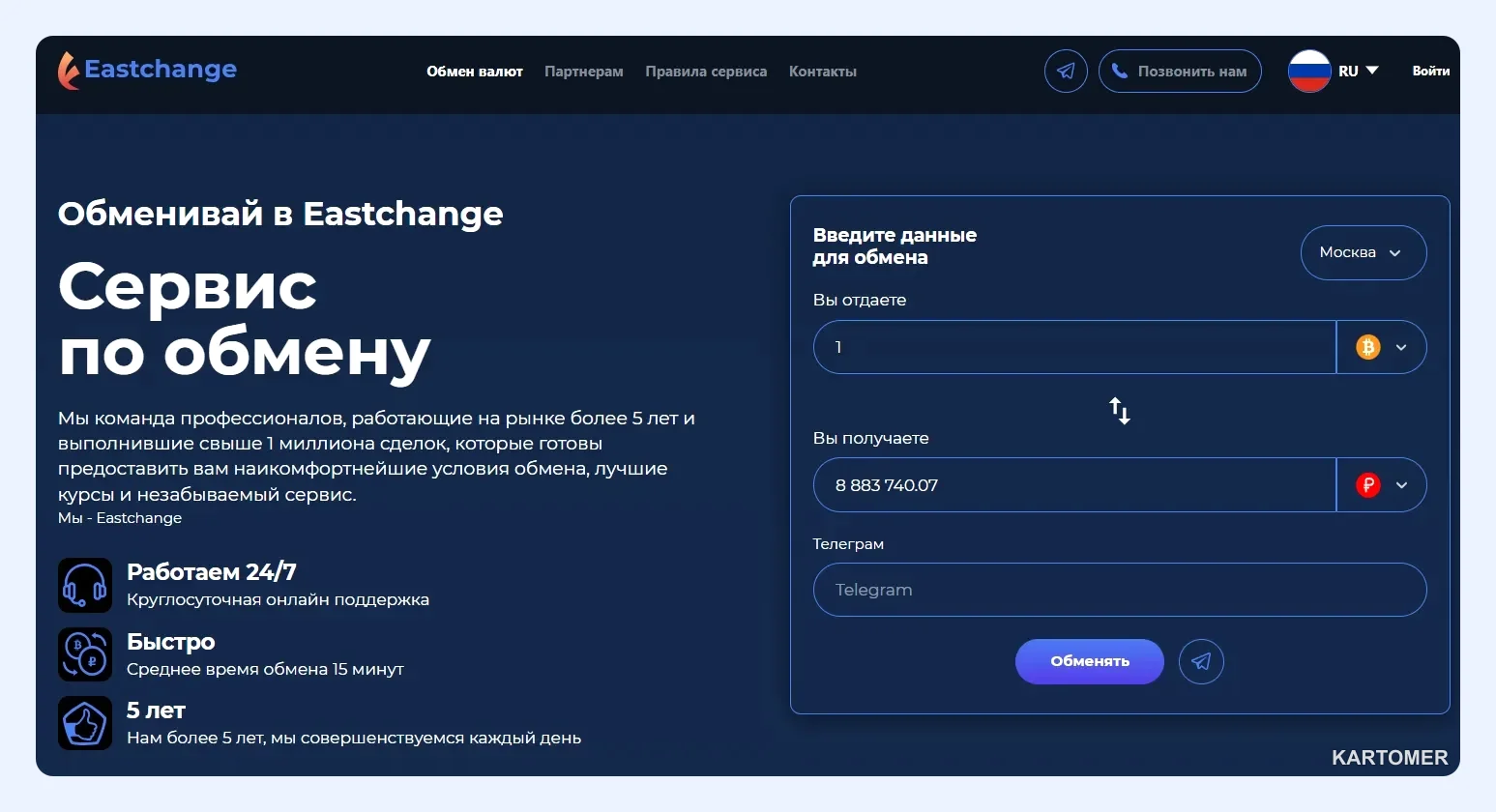Click the Russian flag language icon
Viewport: 1496px width, 812px height.
click(x=1309, y=71)
